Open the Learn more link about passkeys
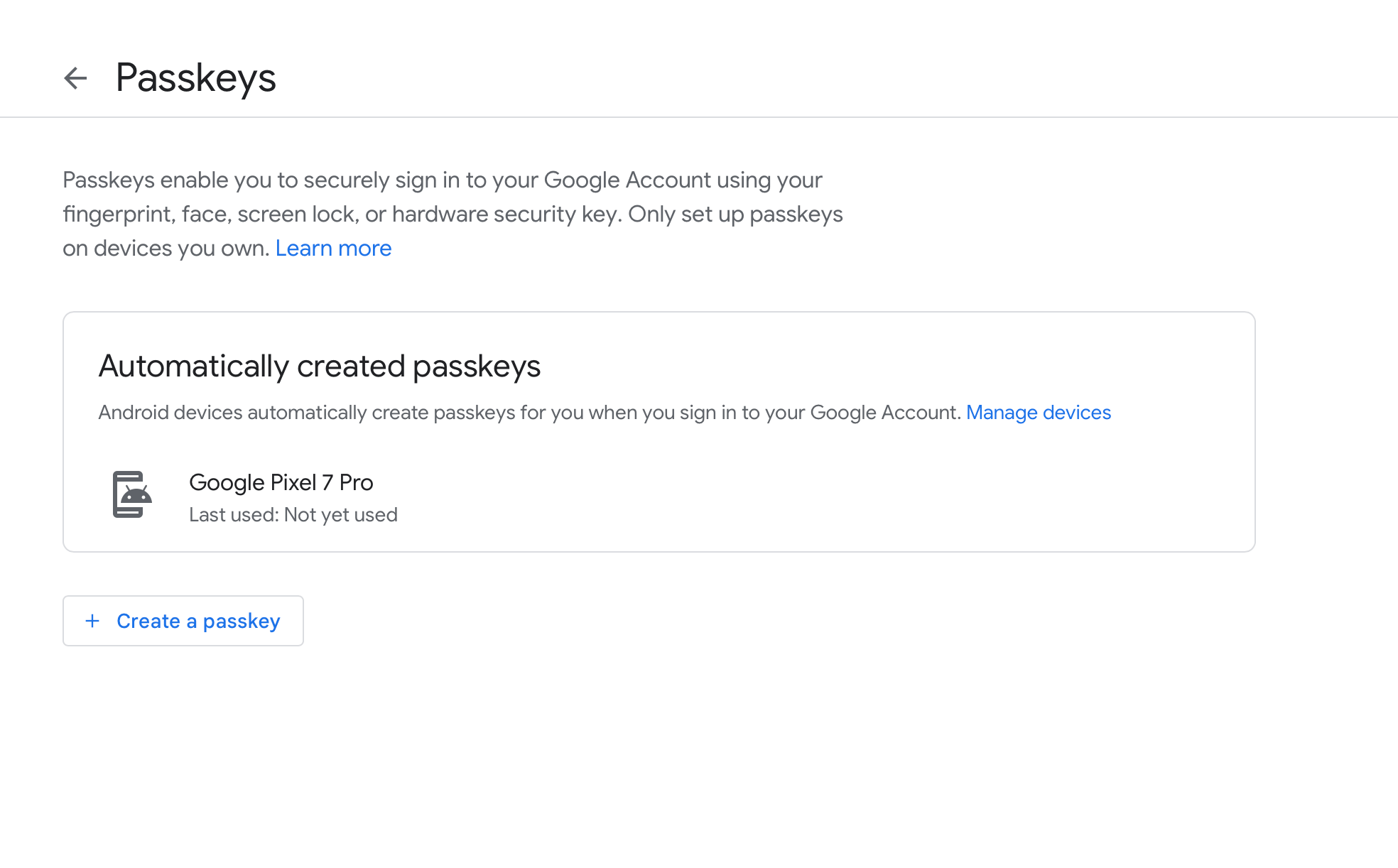This screenshot has width=1398, height=868. click(x=333, y=248)
